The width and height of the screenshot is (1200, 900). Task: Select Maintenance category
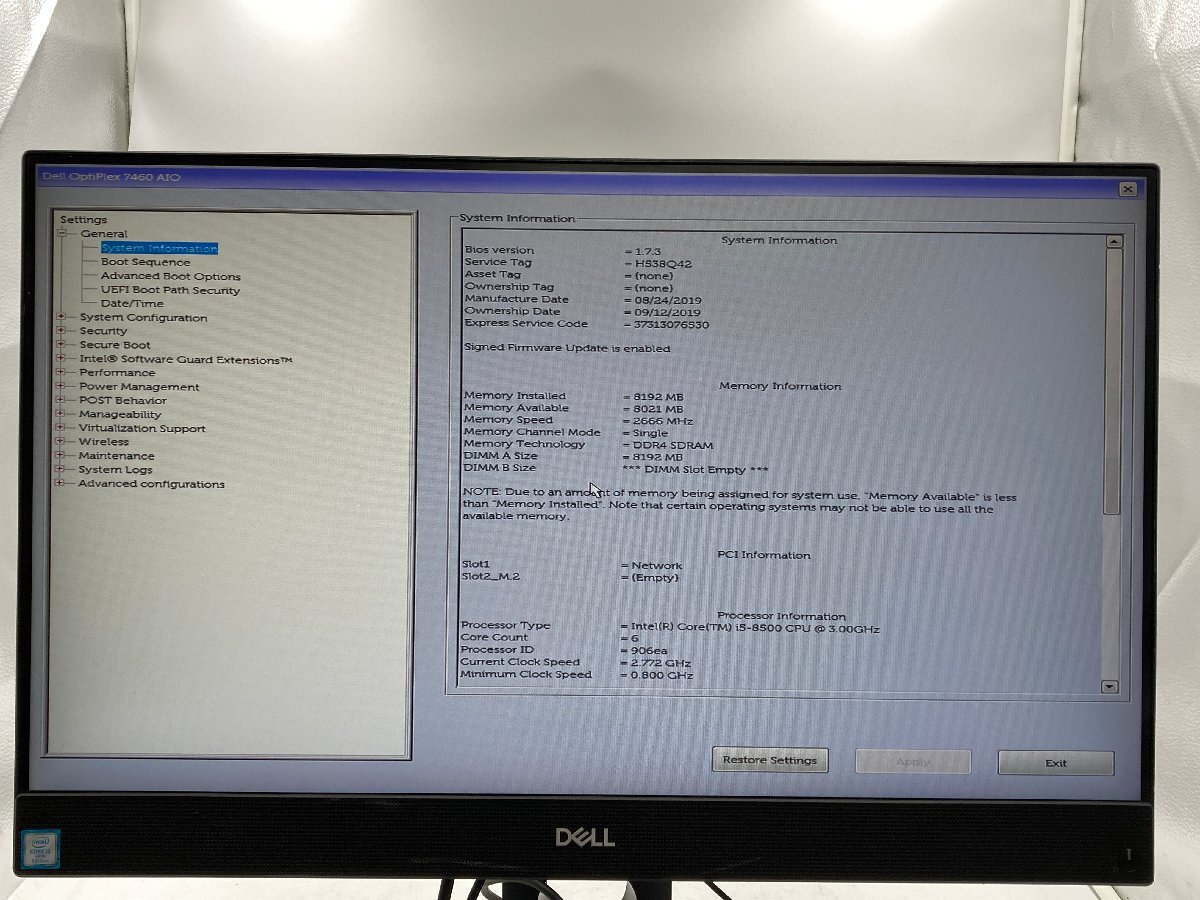click(117, 455)
